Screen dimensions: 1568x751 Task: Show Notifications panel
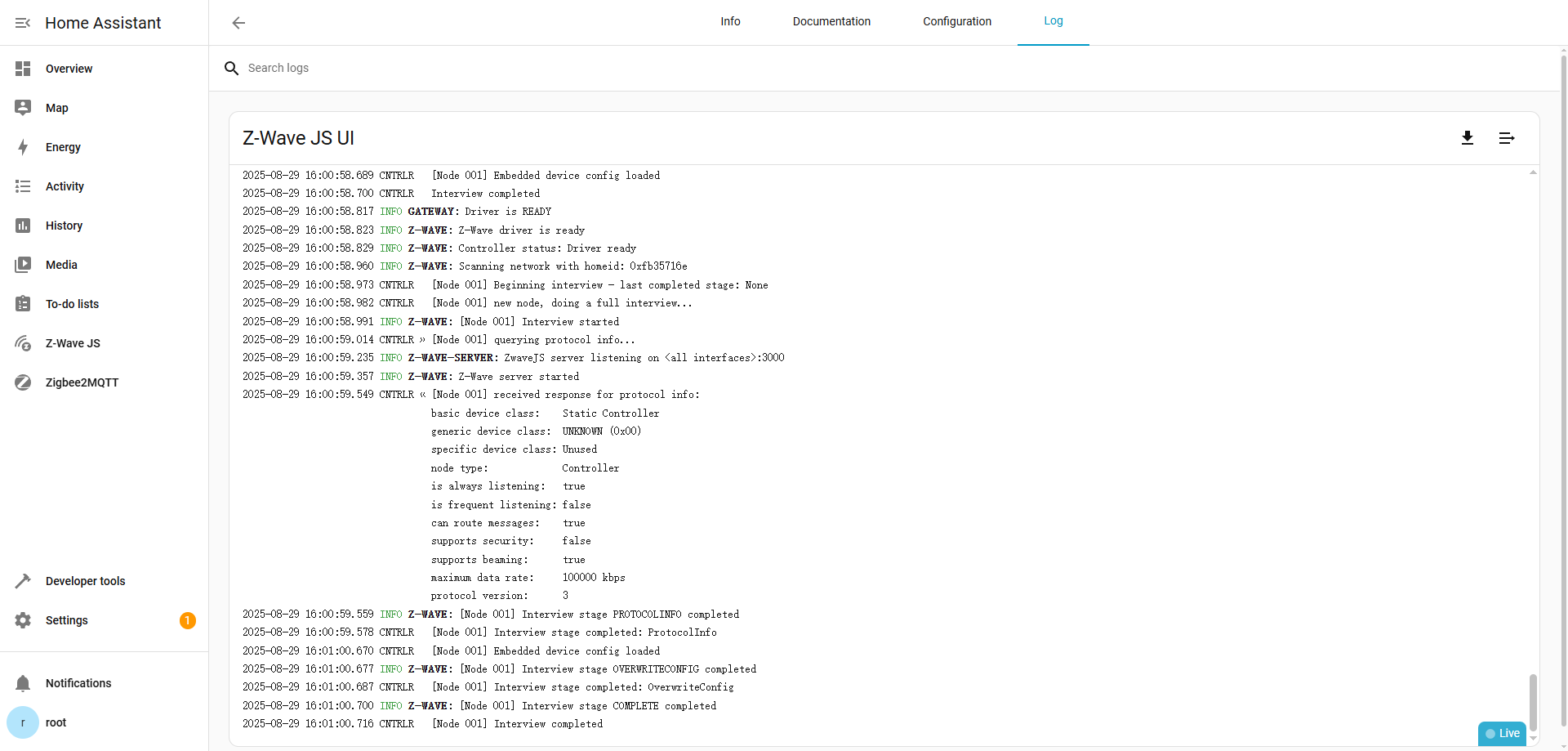pos(78,683)
